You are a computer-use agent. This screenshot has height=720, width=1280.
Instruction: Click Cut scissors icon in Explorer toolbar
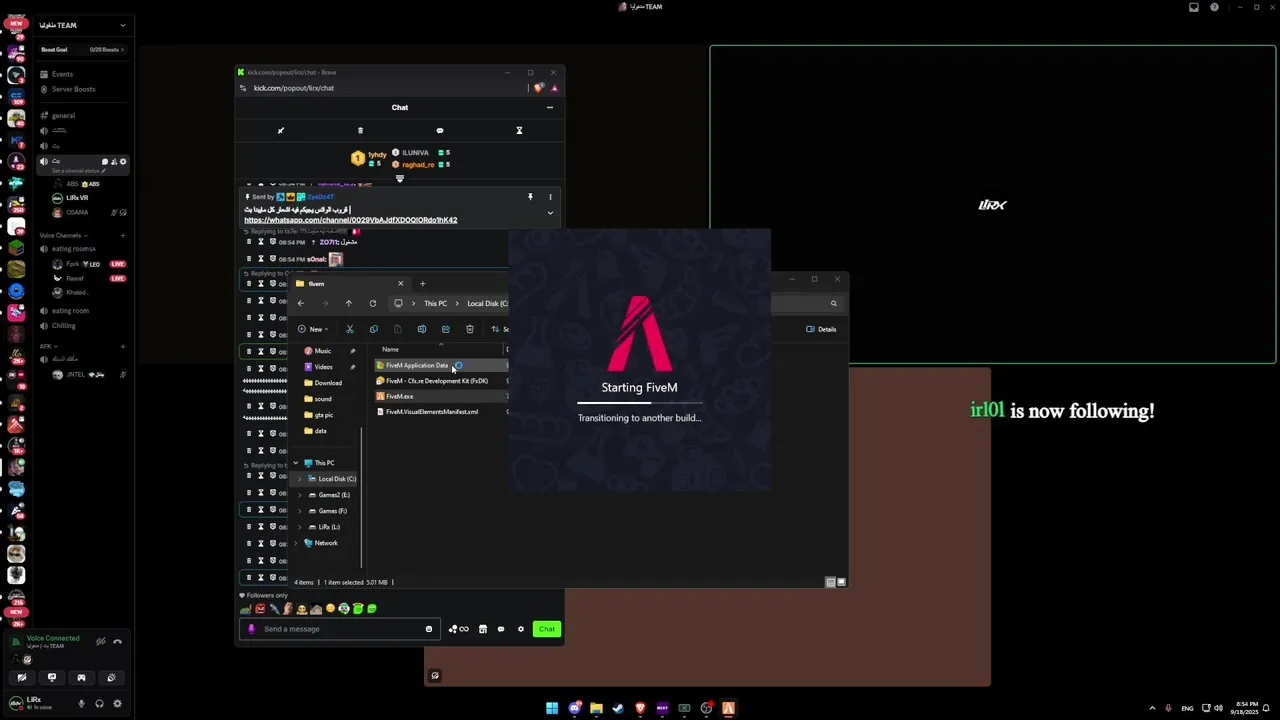click(x=350, y=329)
